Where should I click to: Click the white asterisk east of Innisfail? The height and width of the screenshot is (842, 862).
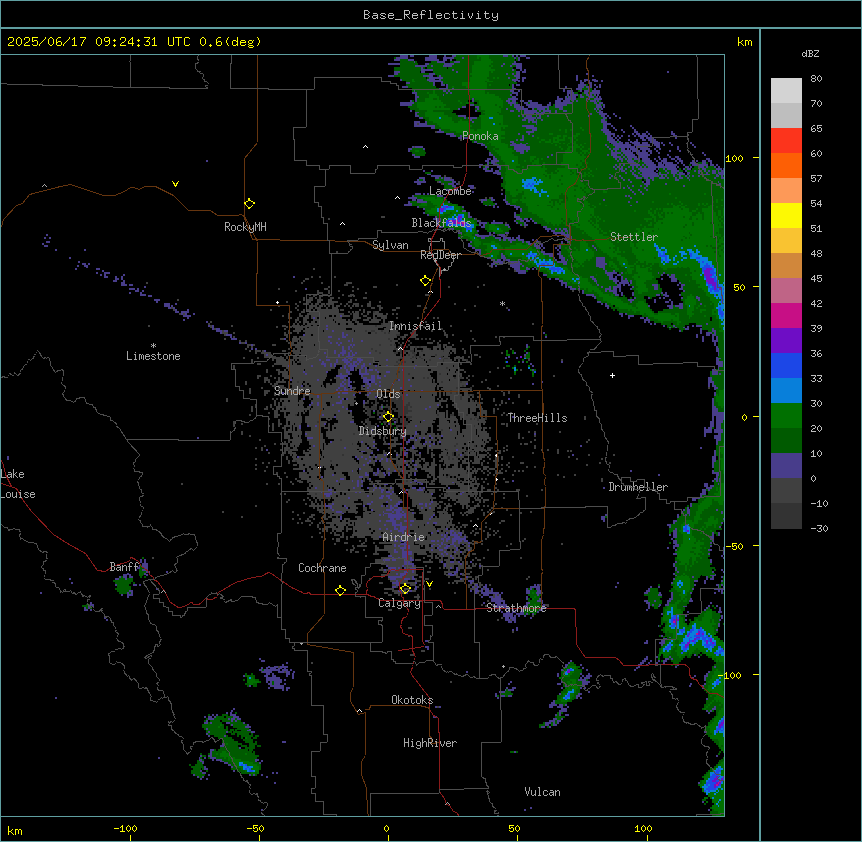(502, 303)
